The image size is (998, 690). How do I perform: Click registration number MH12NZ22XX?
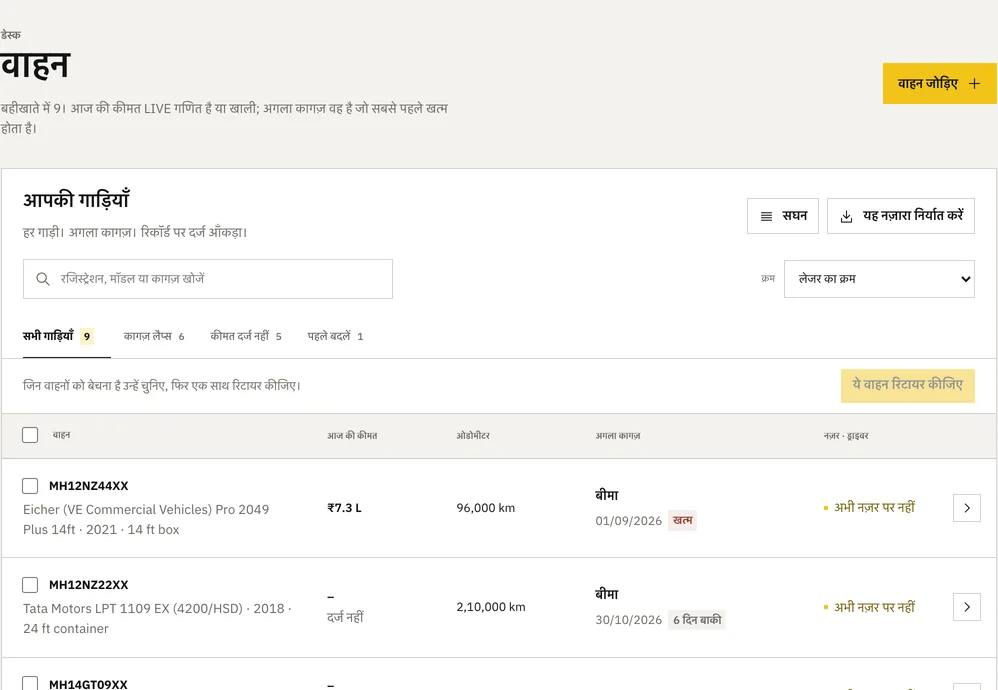pyautogui.click(x=88, y=585)
